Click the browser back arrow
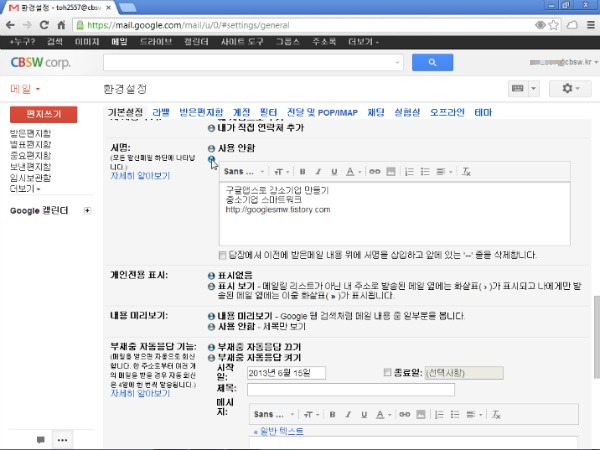This screenshot has height=450, width=600. click(x=10, y=25)
